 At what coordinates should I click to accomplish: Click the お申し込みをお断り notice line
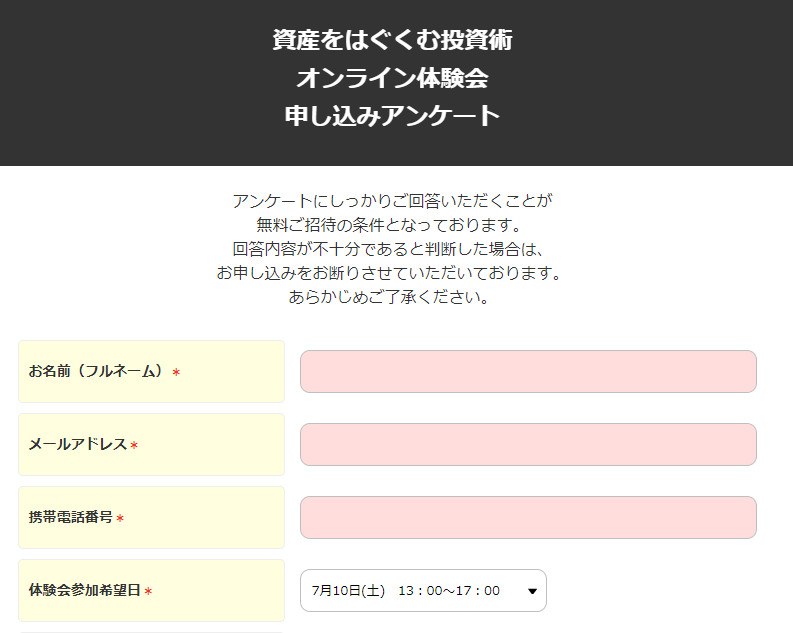(389, 273)
